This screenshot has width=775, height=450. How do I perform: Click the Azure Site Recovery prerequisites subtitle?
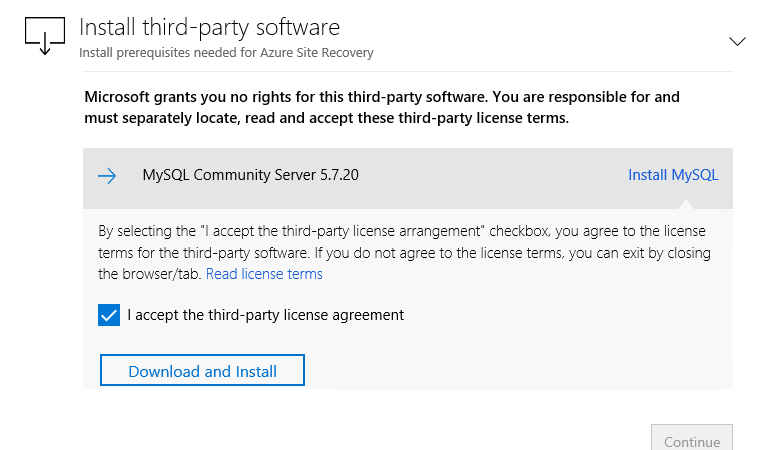(x=226, y=52)
